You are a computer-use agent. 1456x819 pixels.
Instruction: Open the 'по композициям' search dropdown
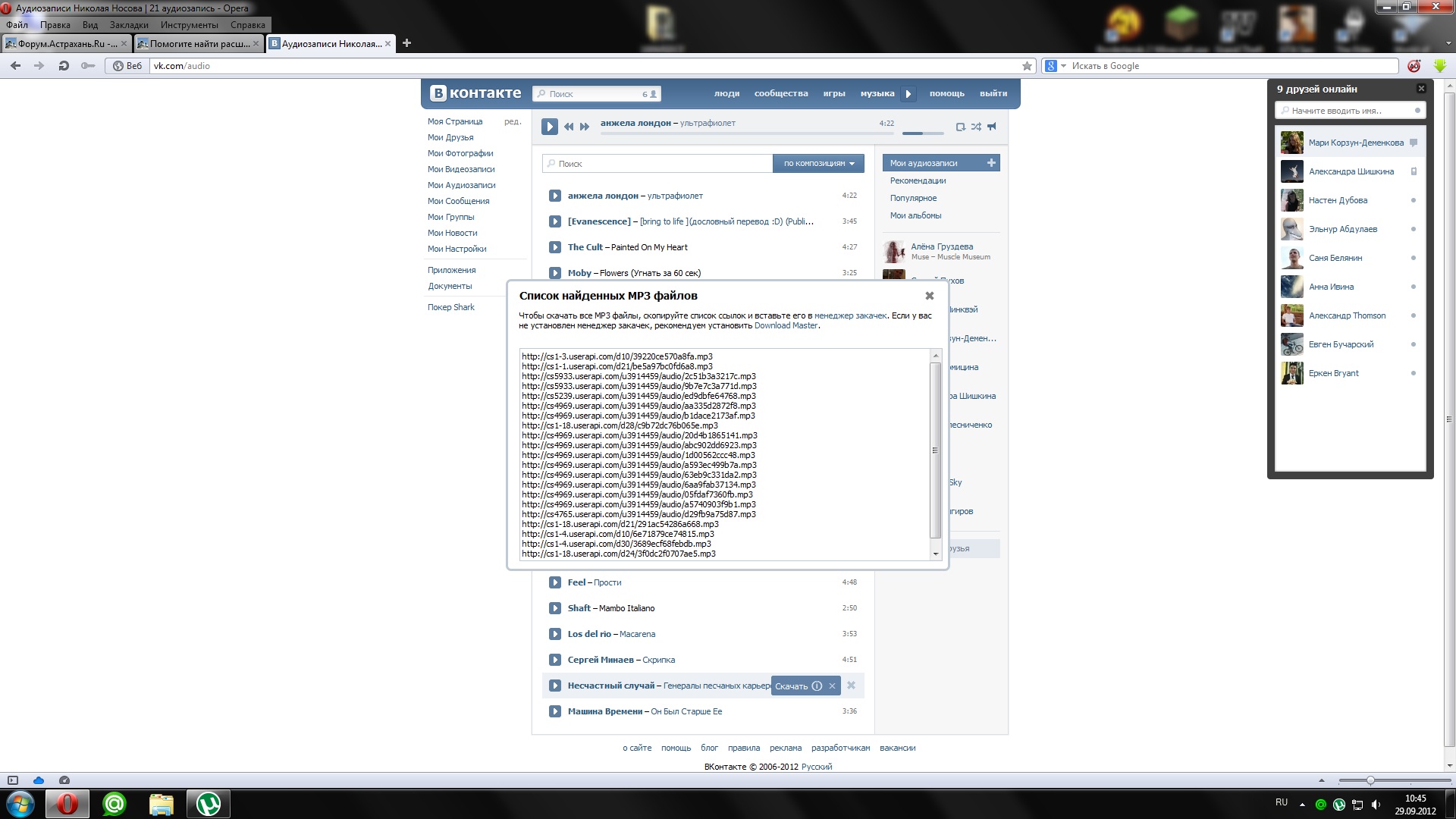point(818,164)
